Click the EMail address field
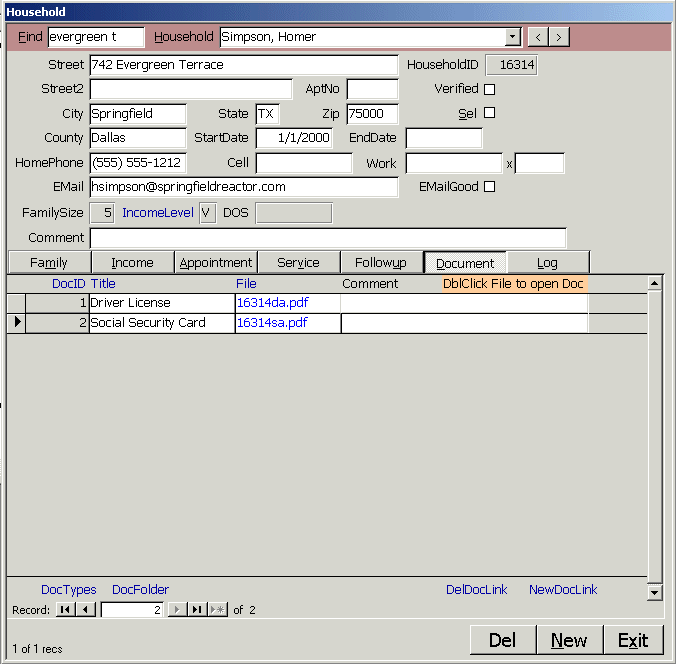This screenshot has width=676, height=664. [x=244, y=187]
